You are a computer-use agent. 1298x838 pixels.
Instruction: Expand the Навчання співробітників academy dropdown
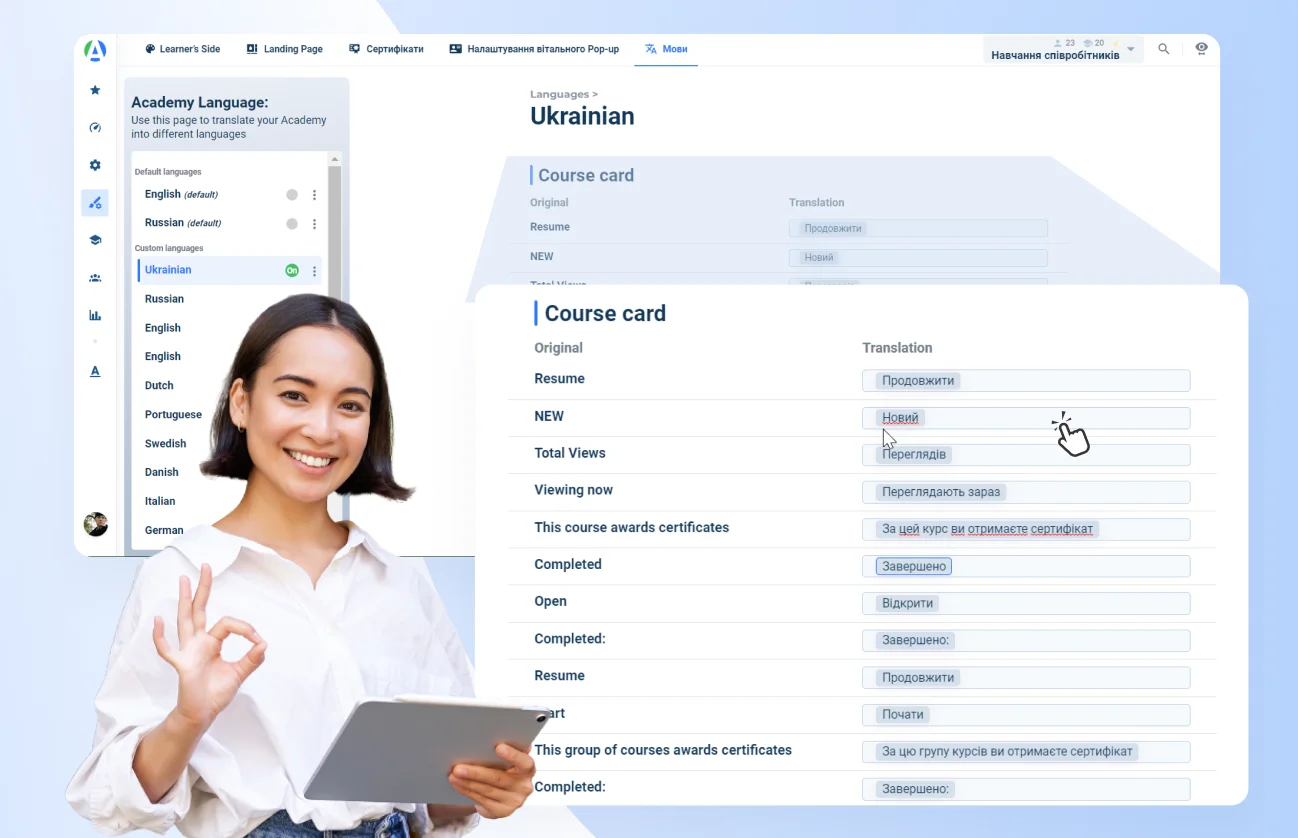[x=1130, y=49]
